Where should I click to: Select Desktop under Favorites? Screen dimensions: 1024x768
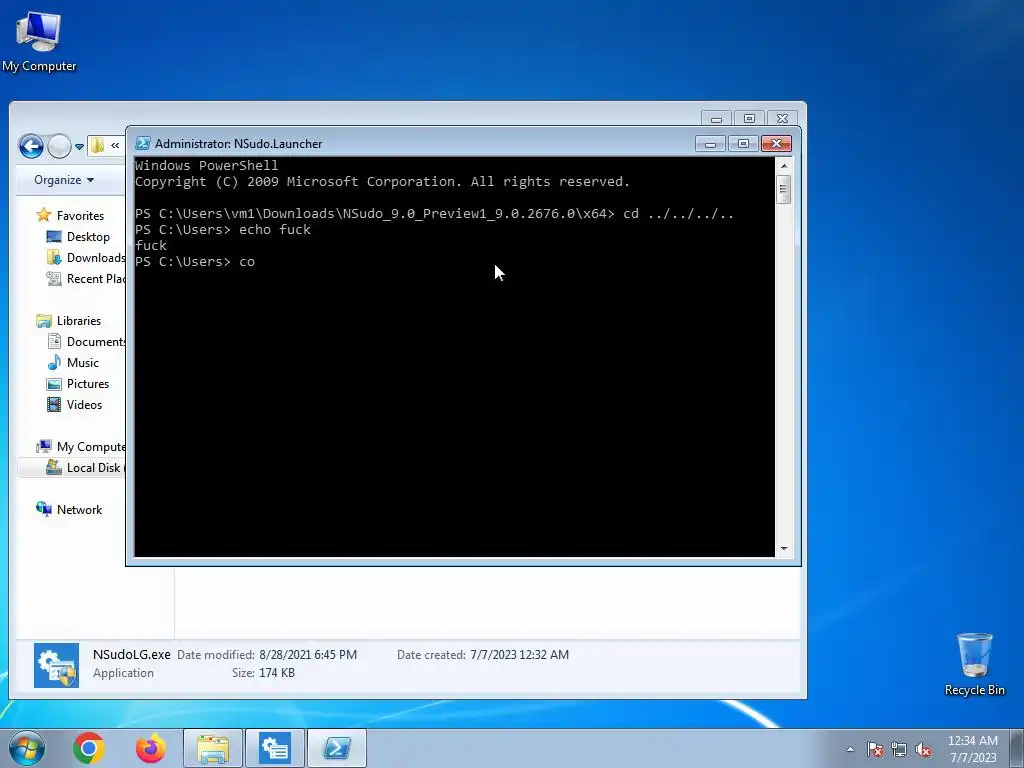[x=78, y=236]
